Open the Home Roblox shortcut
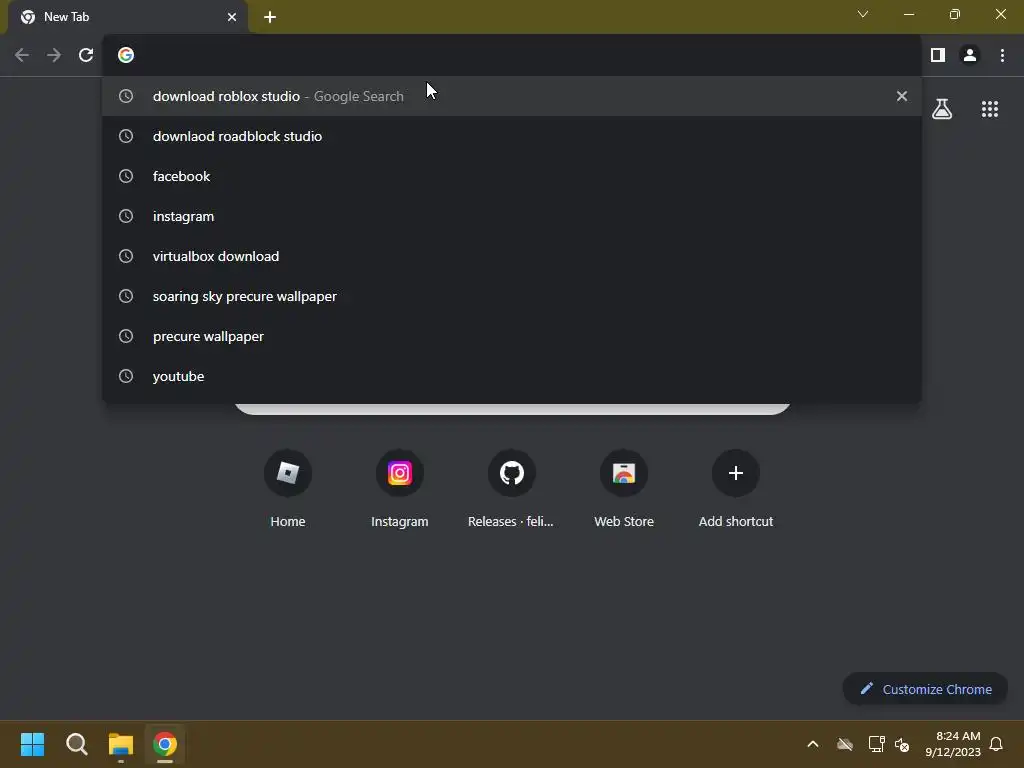The image size is (1024, 768). click(x=288, y=488)
